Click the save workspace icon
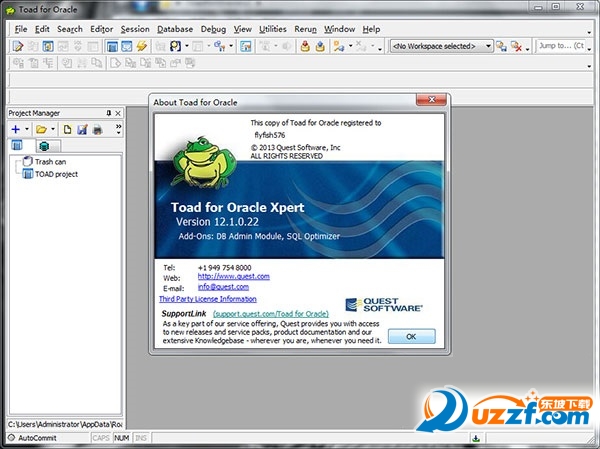 (x=501, y=46)
